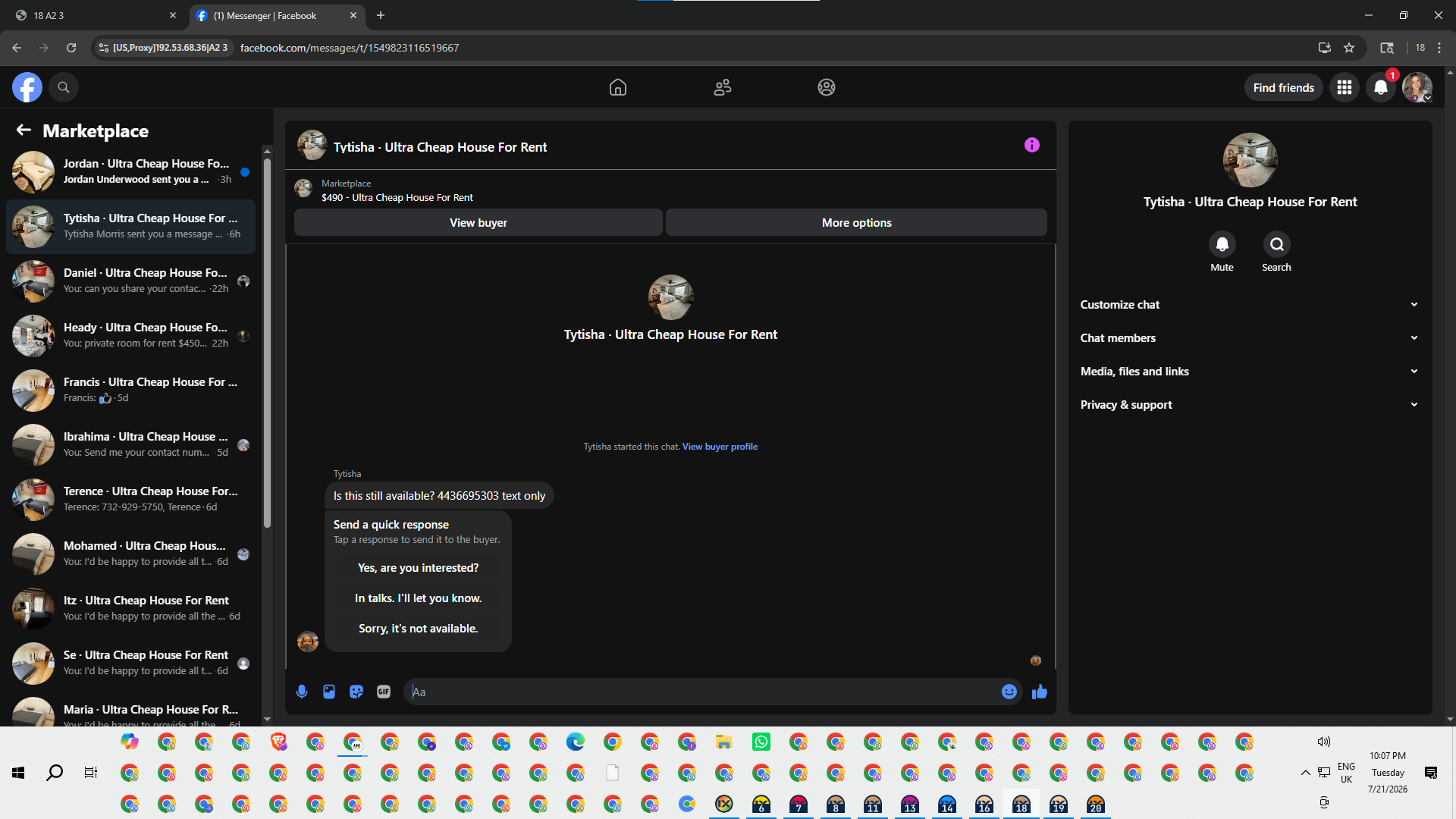
Task: Open File Explorer from the taskbar
Action: point(724,742)
